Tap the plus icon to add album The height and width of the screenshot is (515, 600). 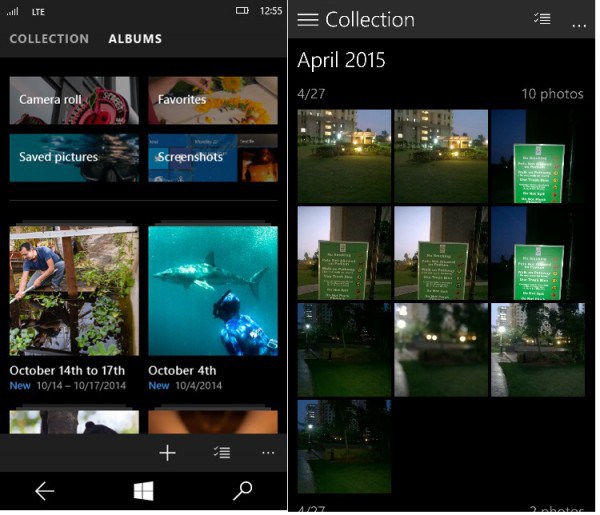(167, 453)
